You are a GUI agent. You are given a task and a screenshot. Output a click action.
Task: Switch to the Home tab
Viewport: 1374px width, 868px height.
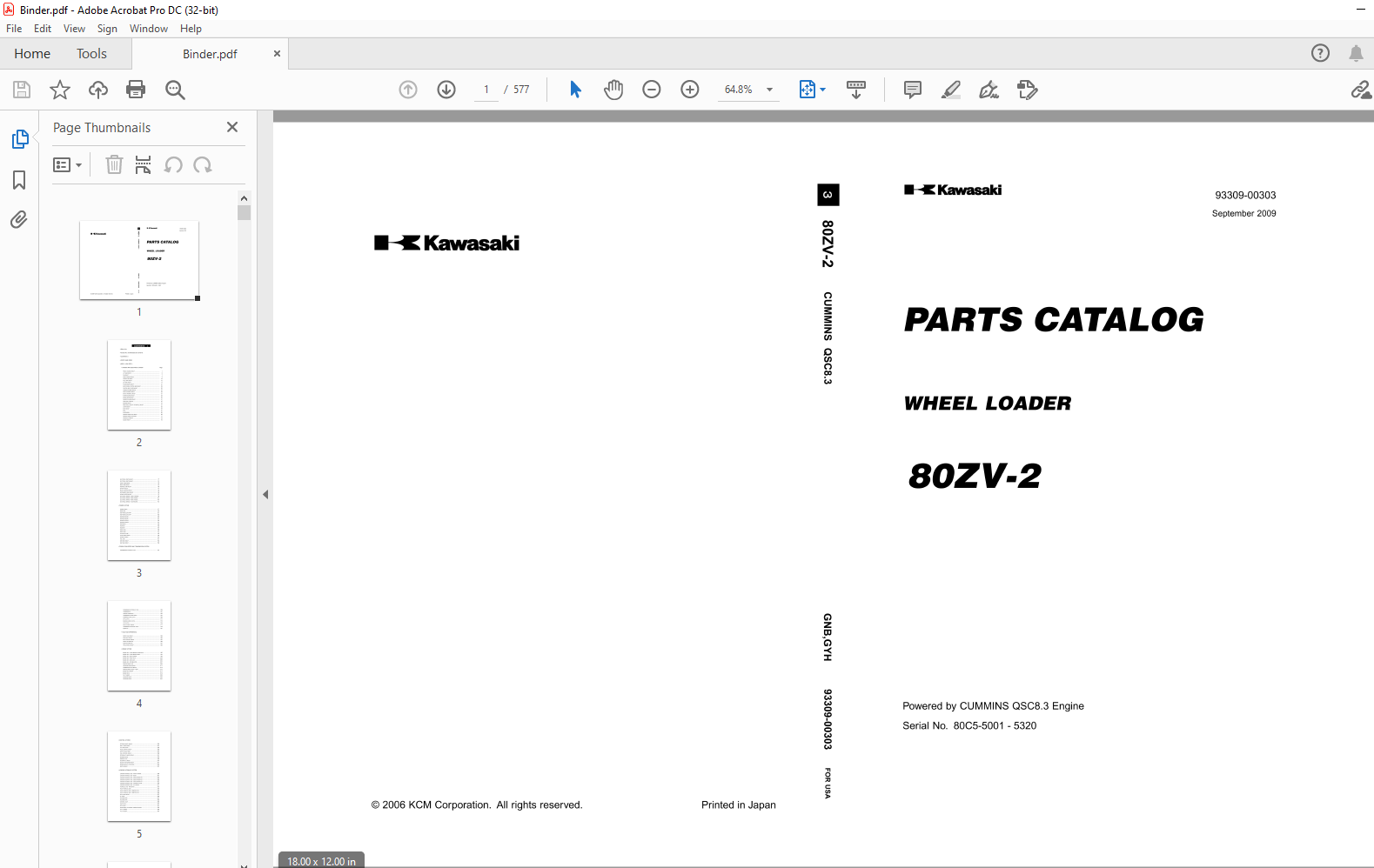click(32, 54)
